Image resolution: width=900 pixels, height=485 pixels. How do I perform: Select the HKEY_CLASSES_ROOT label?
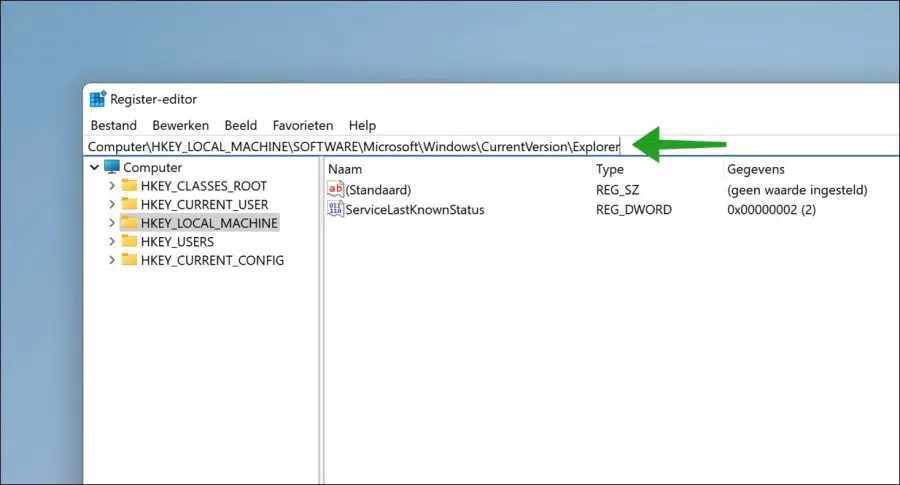click(x=204, y=186)
